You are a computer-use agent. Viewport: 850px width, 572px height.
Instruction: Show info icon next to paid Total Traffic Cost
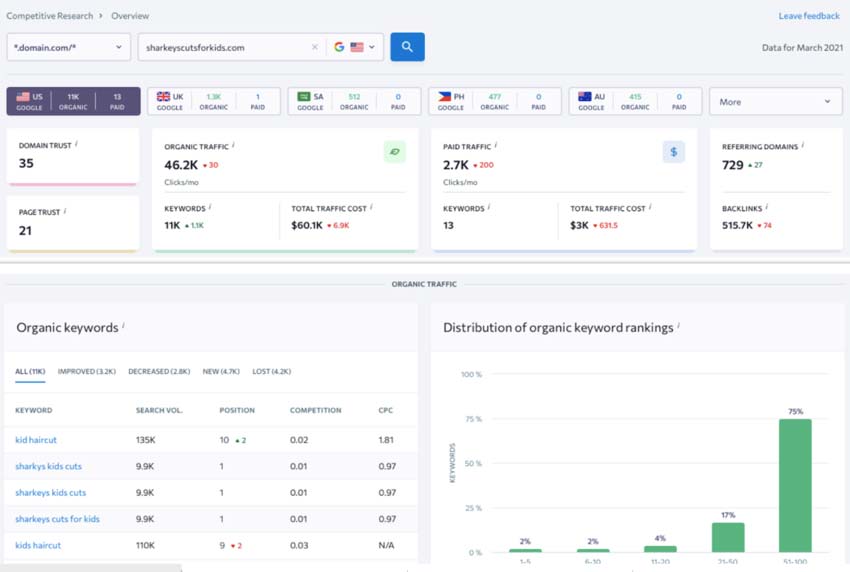tap(650, 207)
